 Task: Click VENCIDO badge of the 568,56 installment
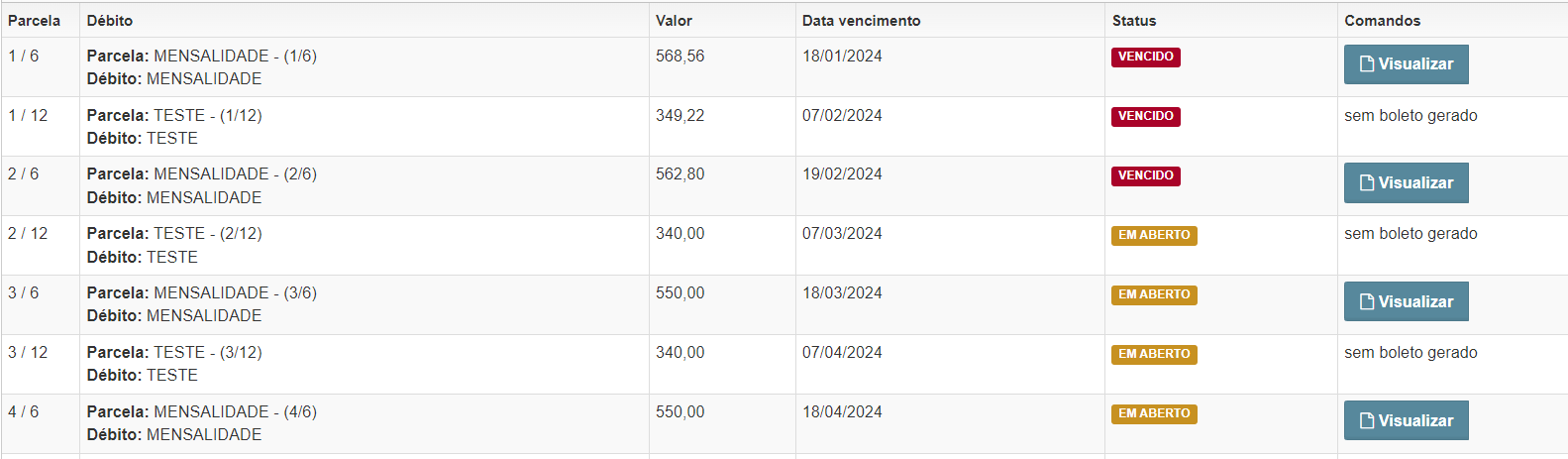[1146, 57]
